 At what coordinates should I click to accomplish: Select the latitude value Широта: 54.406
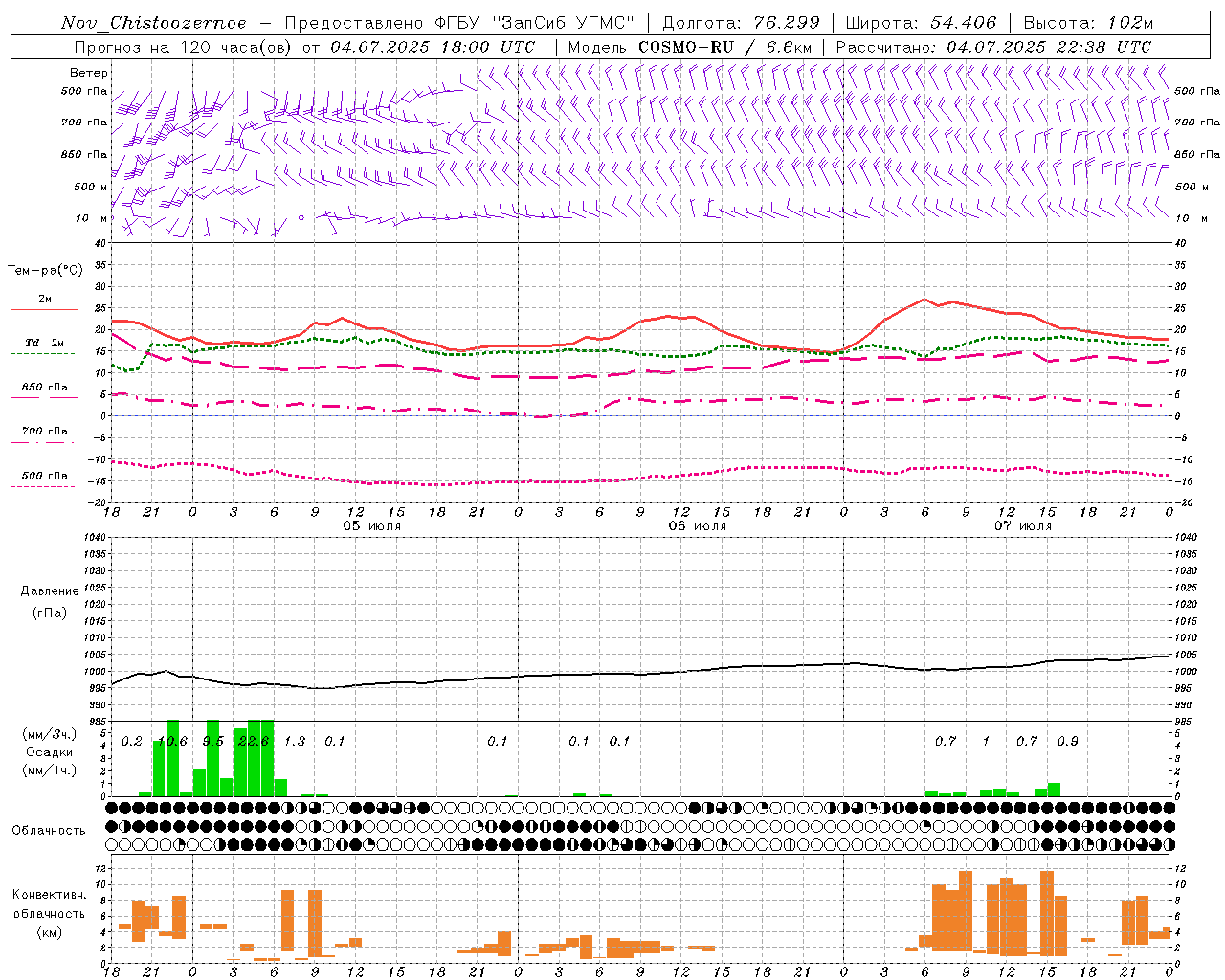tap(921, 23)
